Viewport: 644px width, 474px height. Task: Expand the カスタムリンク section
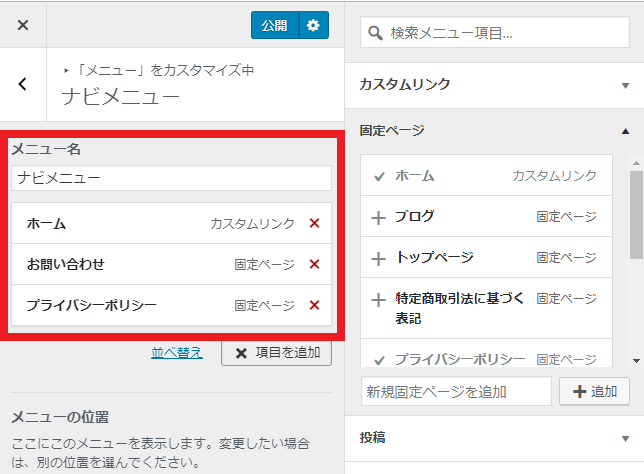[624, 85]
